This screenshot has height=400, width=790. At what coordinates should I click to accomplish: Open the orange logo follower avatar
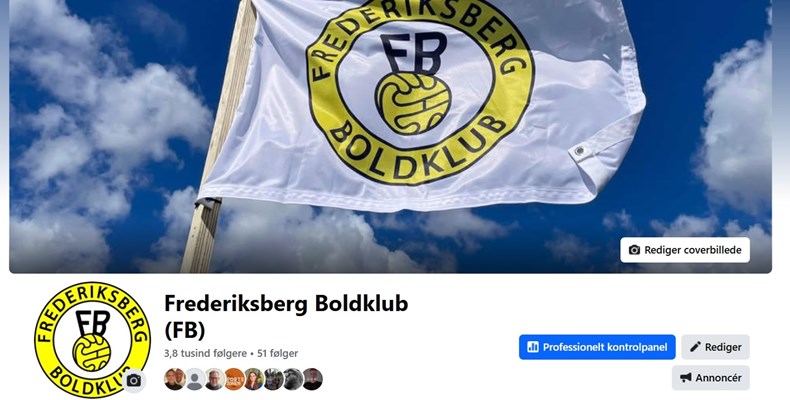click(x=234, y=379)
